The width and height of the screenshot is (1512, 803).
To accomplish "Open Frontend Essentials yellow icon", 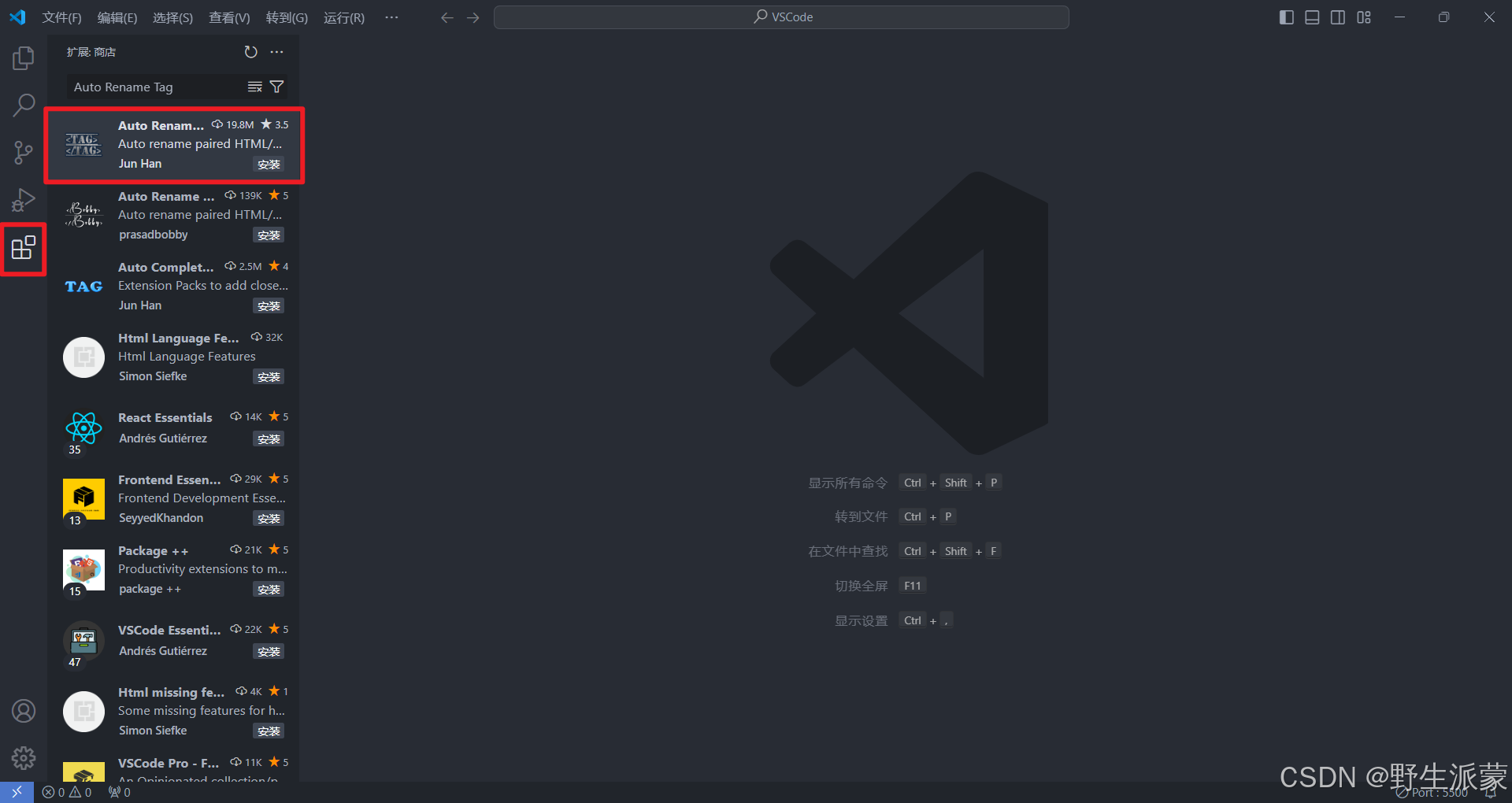I will pos(83,499).
